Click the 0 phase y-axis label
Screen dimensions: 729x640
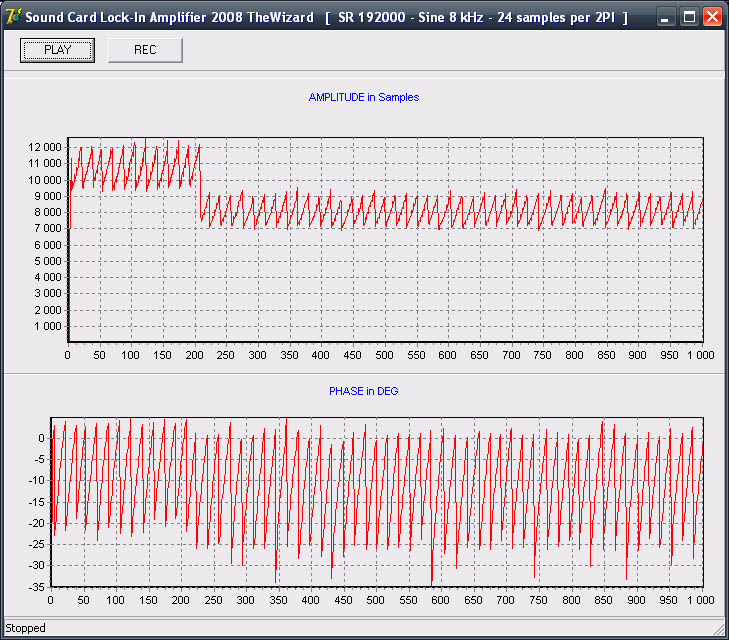coord(41,438)
